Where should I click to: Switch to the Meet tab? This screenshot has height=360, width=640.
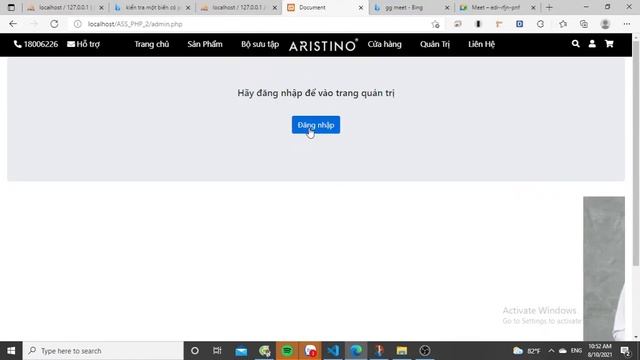click(498, 7)
